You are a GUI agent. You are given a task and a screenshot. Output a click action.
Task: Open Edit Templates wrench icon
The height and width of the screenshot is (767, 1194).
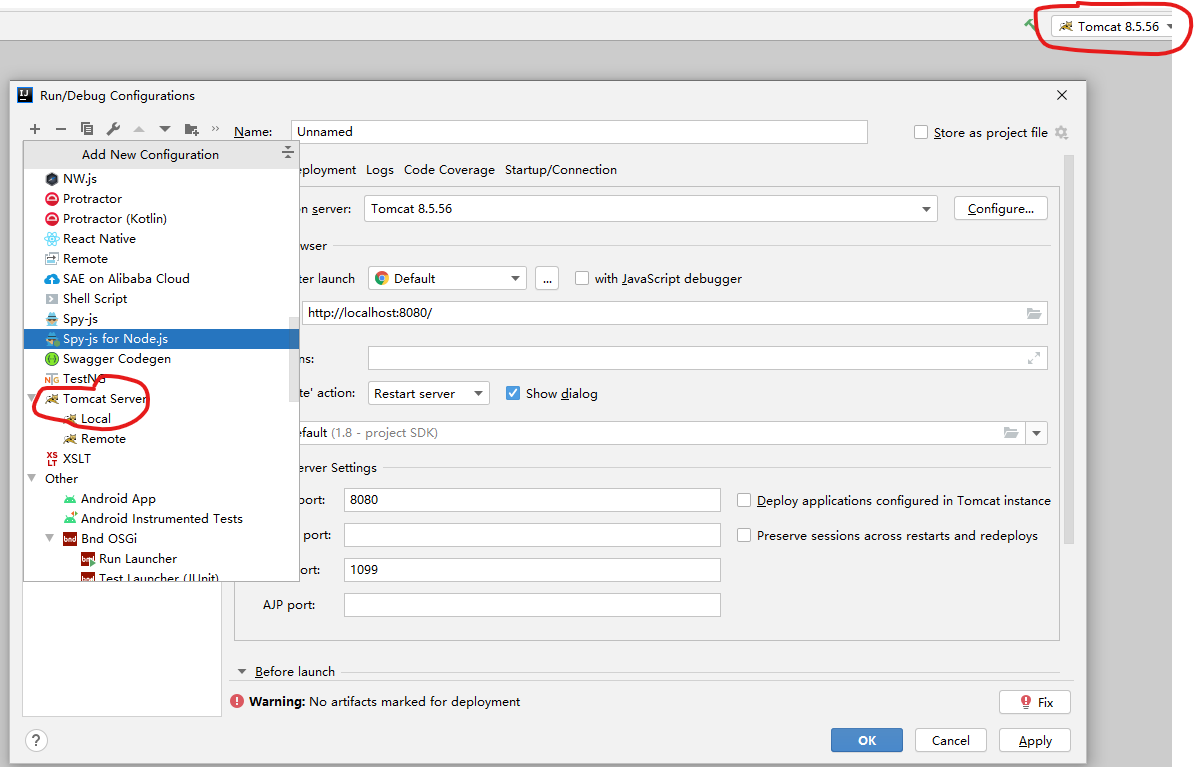tap(113, 129)
